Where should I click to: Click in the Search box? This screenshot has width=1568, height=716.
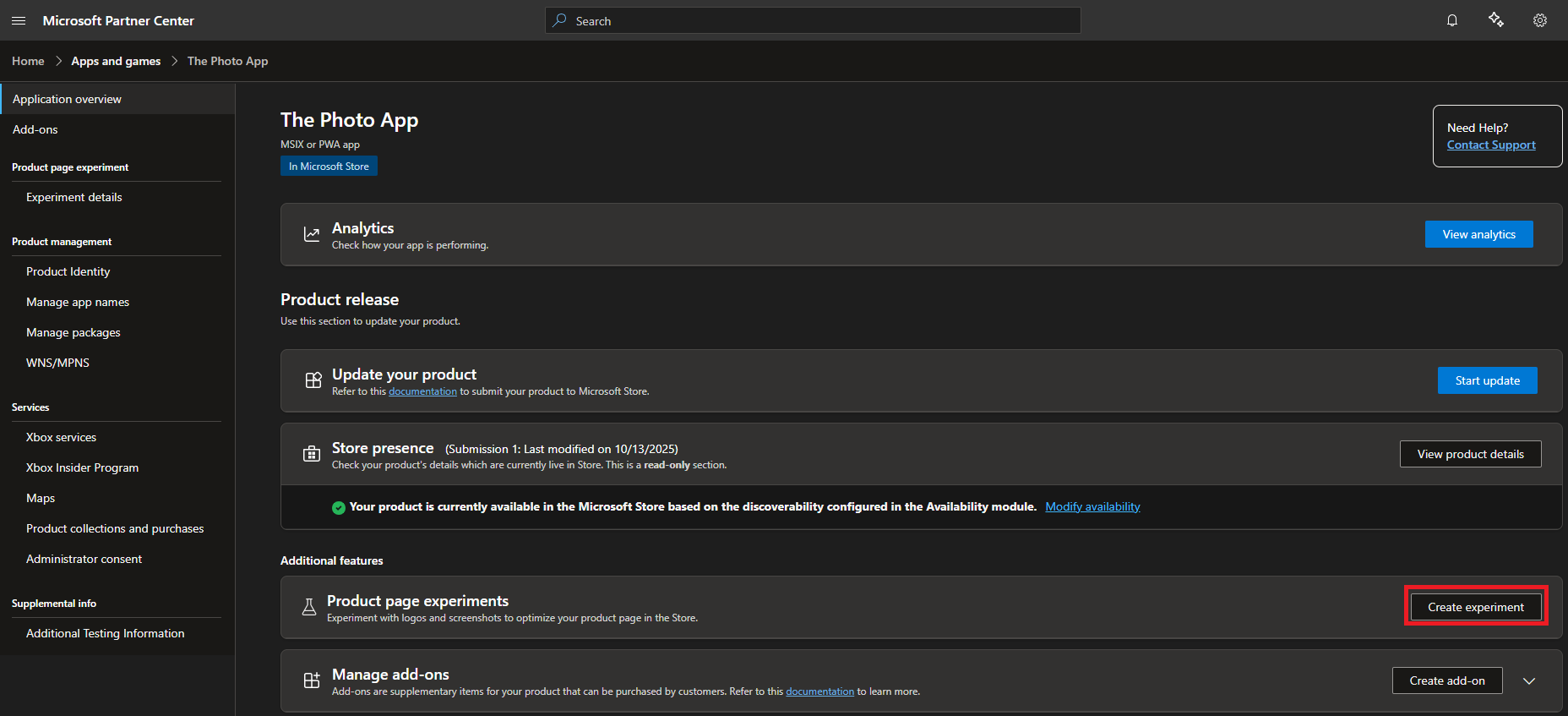(813, 20)
